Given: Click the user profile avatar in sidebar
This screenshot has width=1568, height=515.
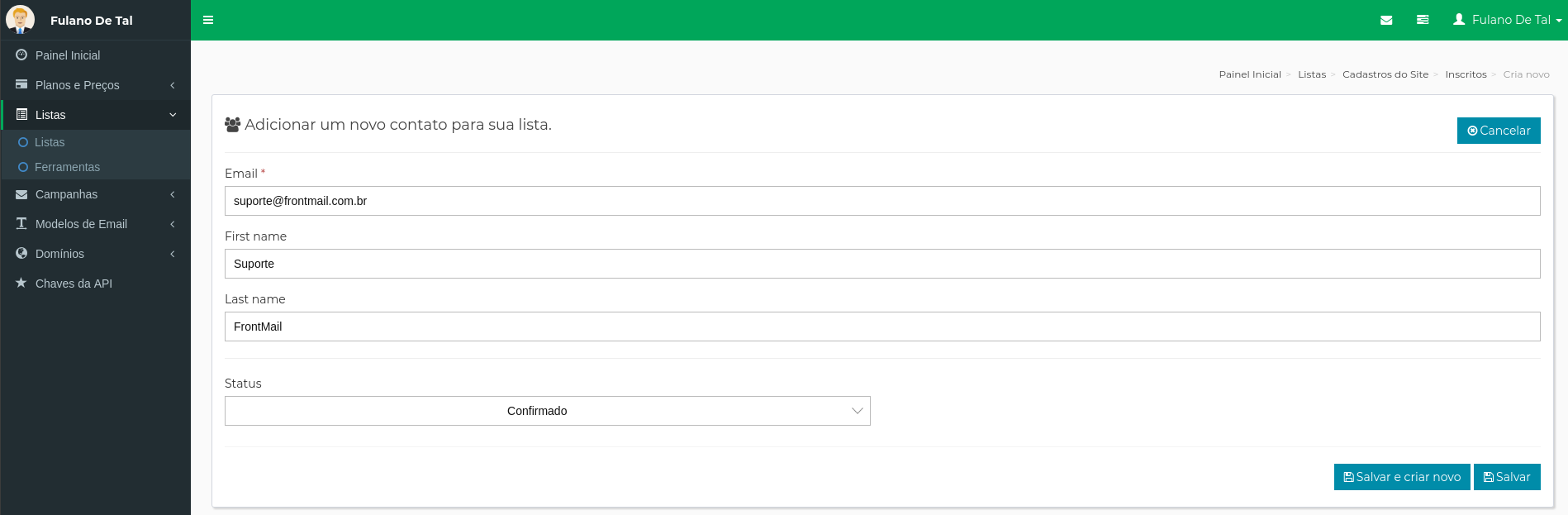Looking at the screenshot, I should [x=20, y=19].
